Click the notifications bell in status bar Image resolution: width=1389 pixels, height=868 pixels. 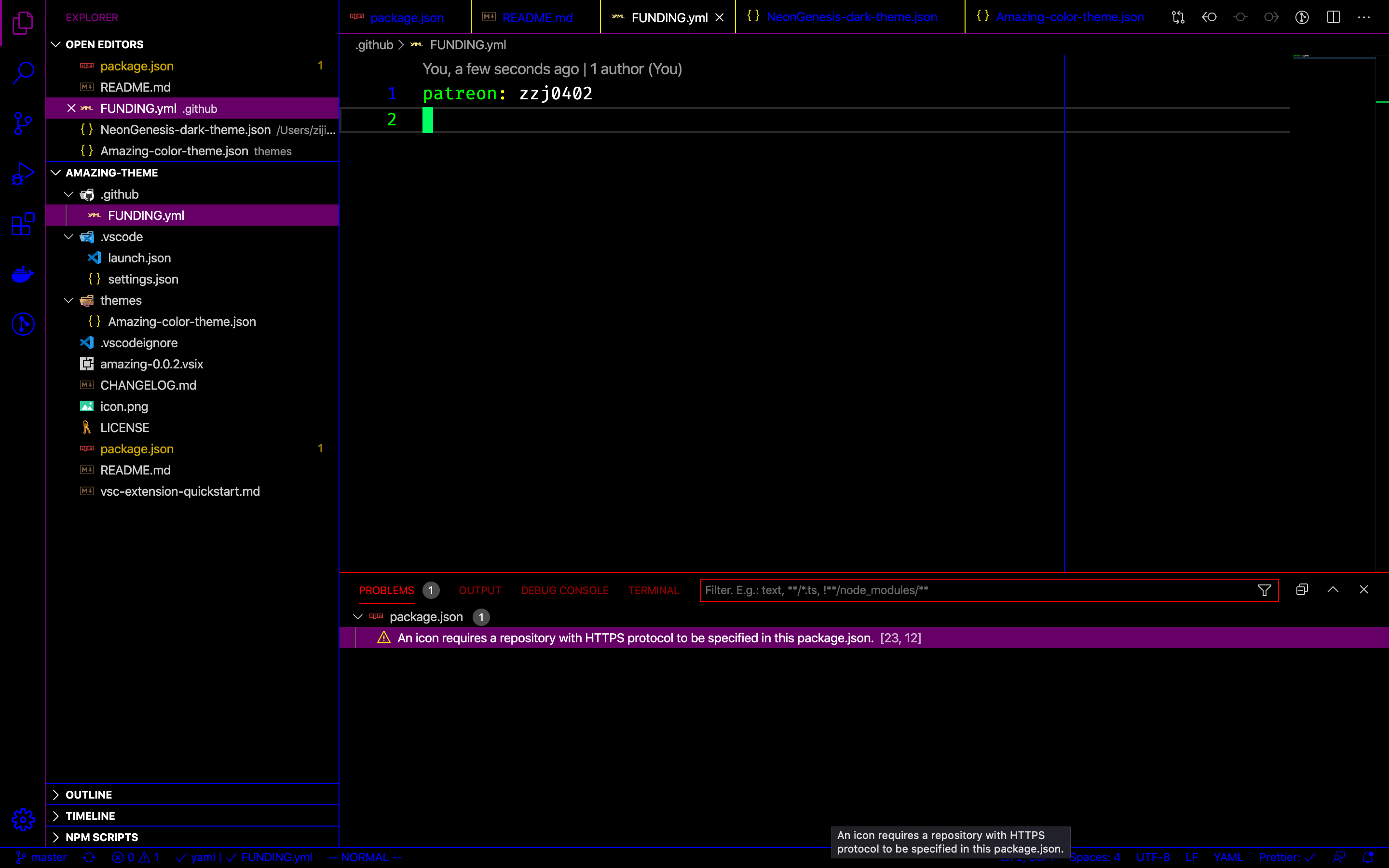1368,857
